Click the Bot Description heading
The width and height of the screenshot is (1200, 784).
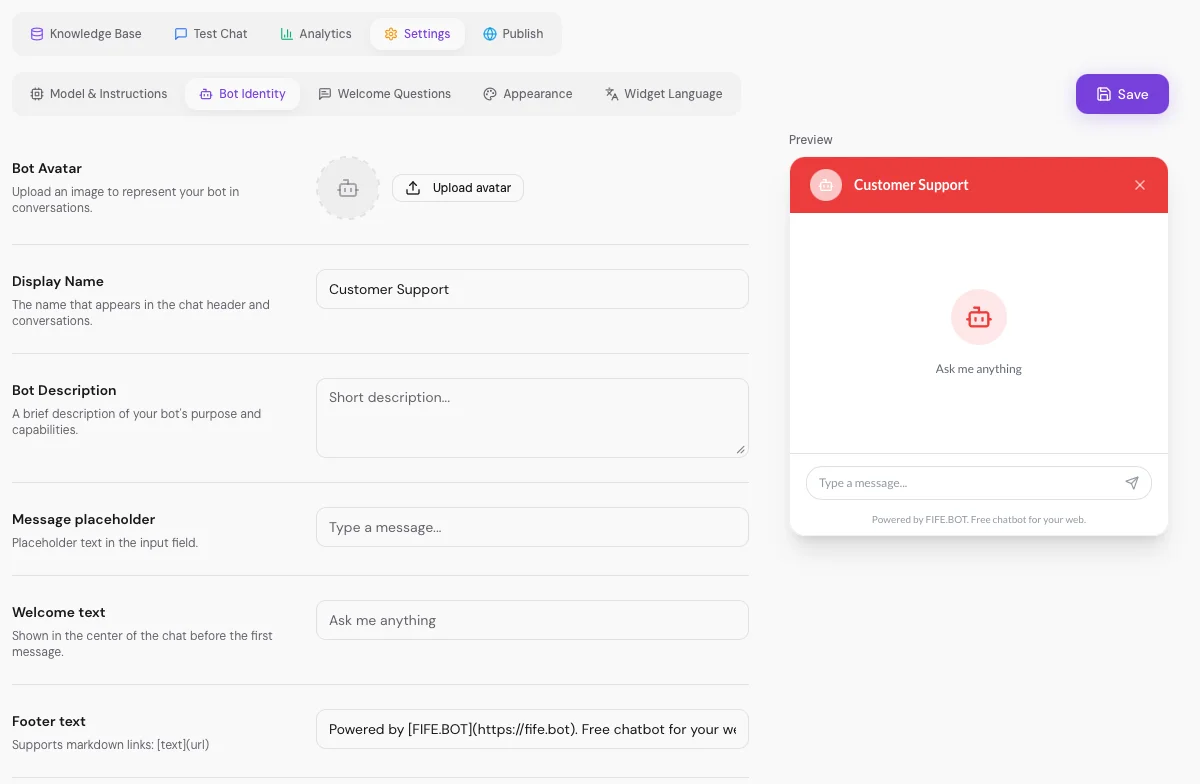(x=64, y=390)
